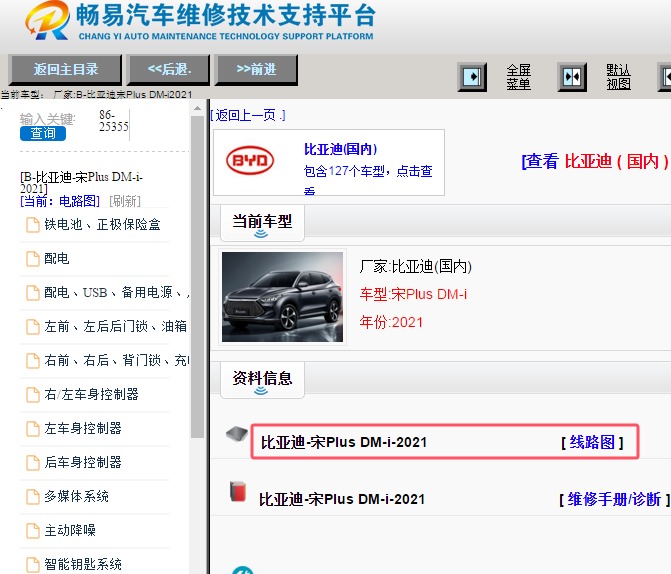This screenshot has height=574, width=671.
Task: Open 后车身控制器 tree item
Action: click(x=83, y=462)
